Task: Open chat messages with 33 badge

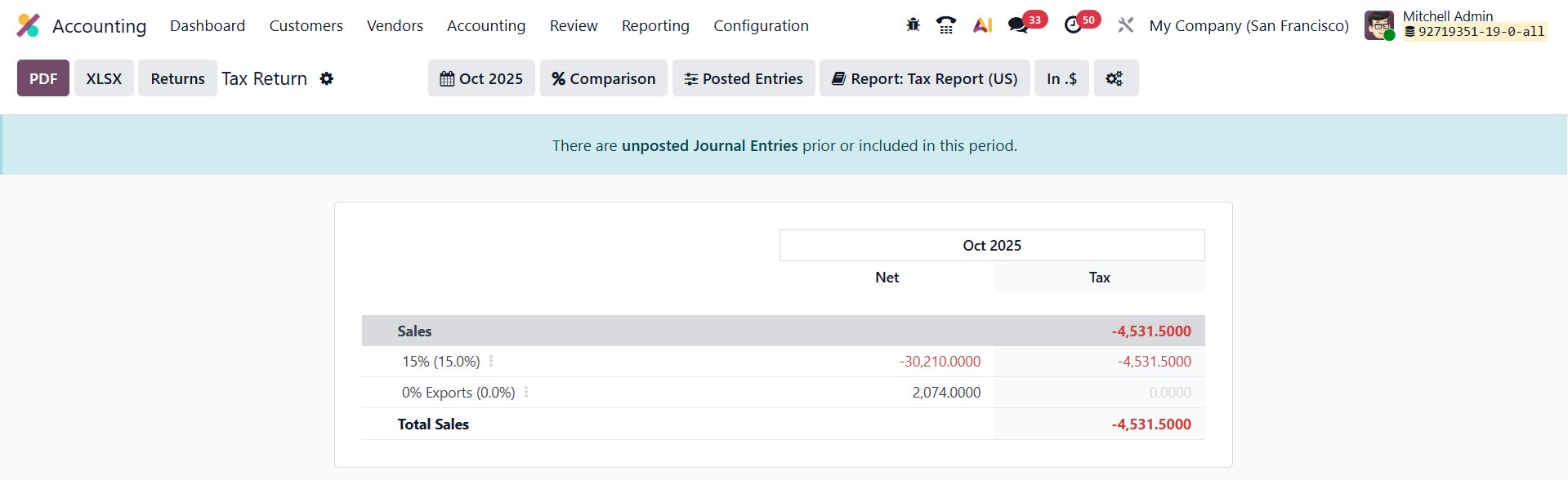Action: point(1018,25)
